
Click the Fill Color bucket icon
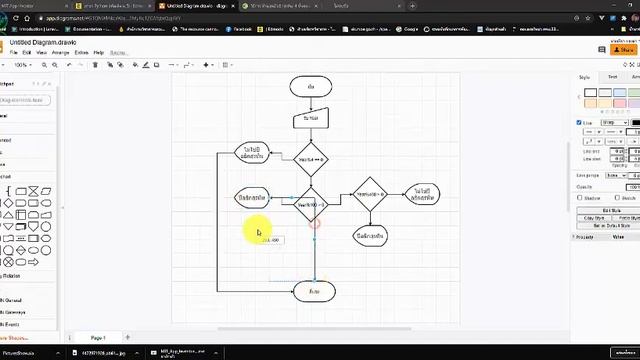tap(135, 65)
